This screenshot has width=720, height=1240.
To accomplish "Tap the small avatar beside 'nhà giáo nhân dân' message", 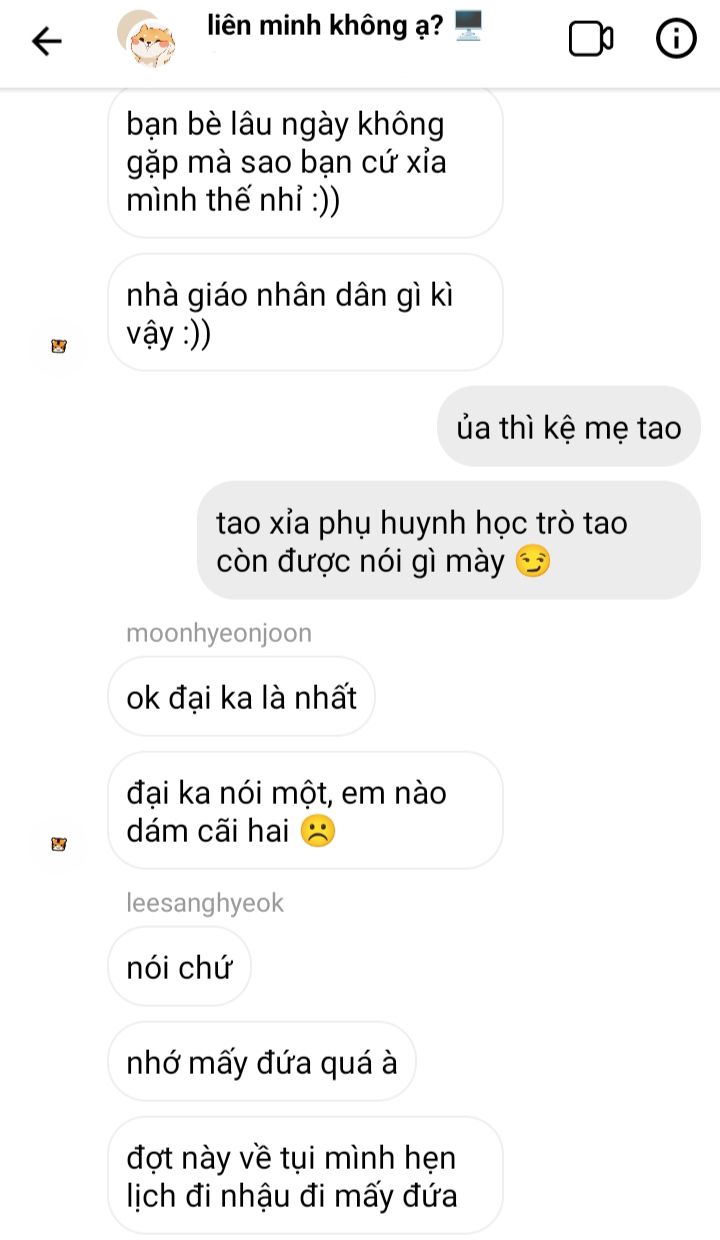I will pyautogui.click(x=59, y=347).
